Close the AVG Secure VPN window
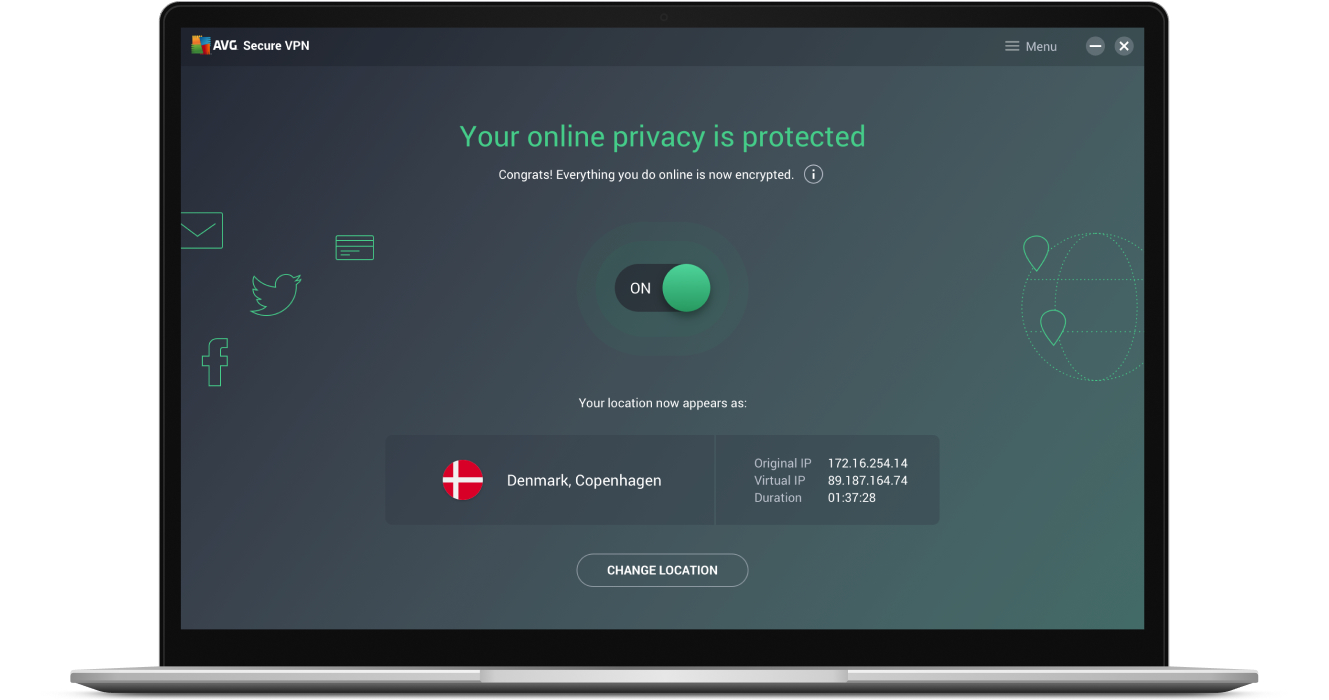Screen dimensions: 1329x700 point(1124,46)
